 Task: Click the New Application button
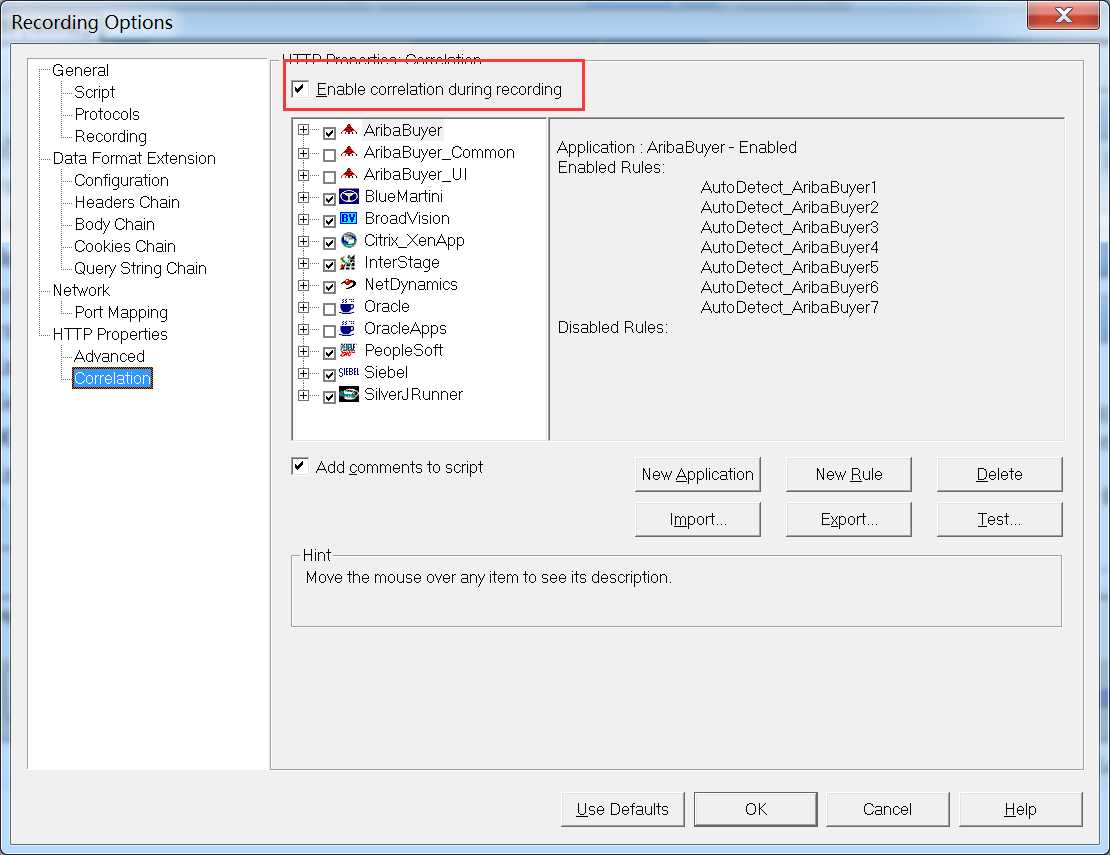point(697,474)
